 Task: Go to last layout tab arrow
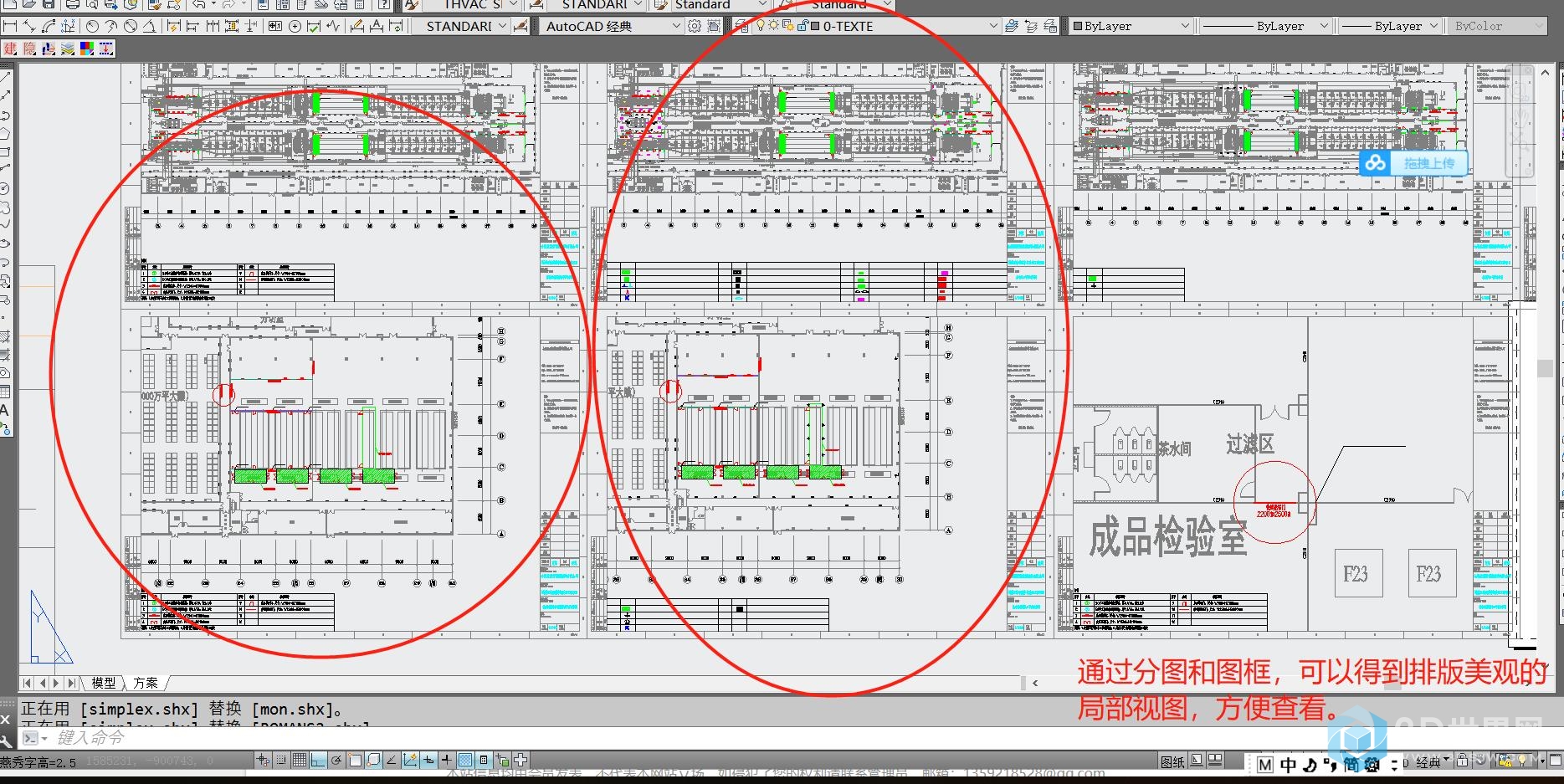(71, 683)
